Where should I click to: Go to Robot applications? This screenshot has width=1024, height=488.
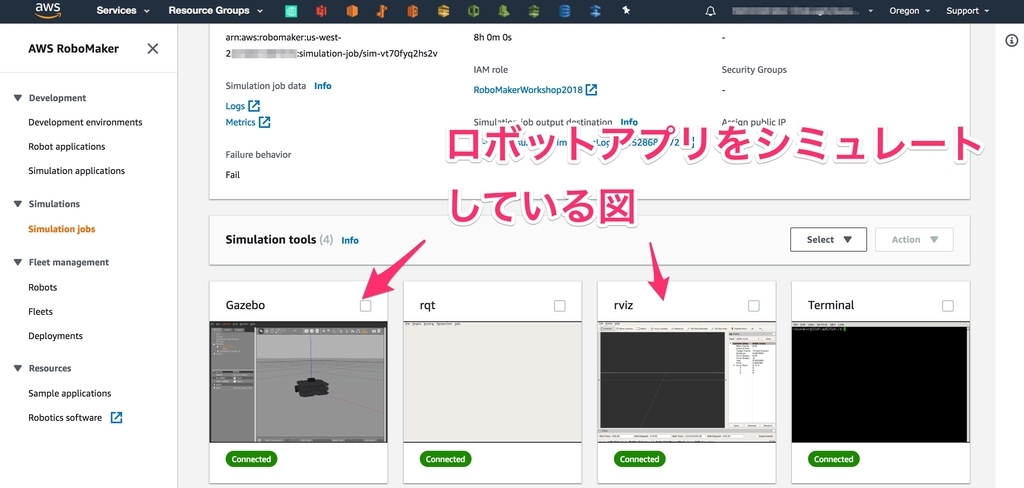click(67, 146)
